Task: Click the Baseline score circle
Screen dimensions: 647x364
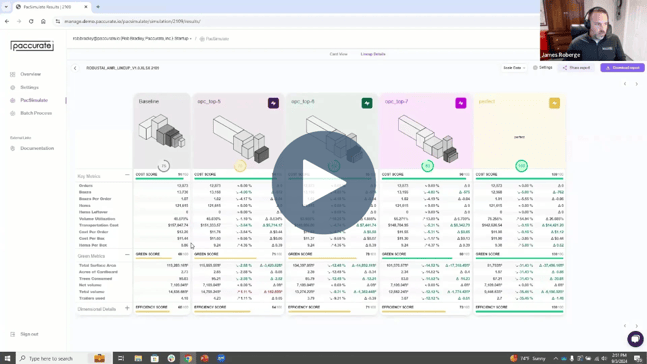Action: 164,166
